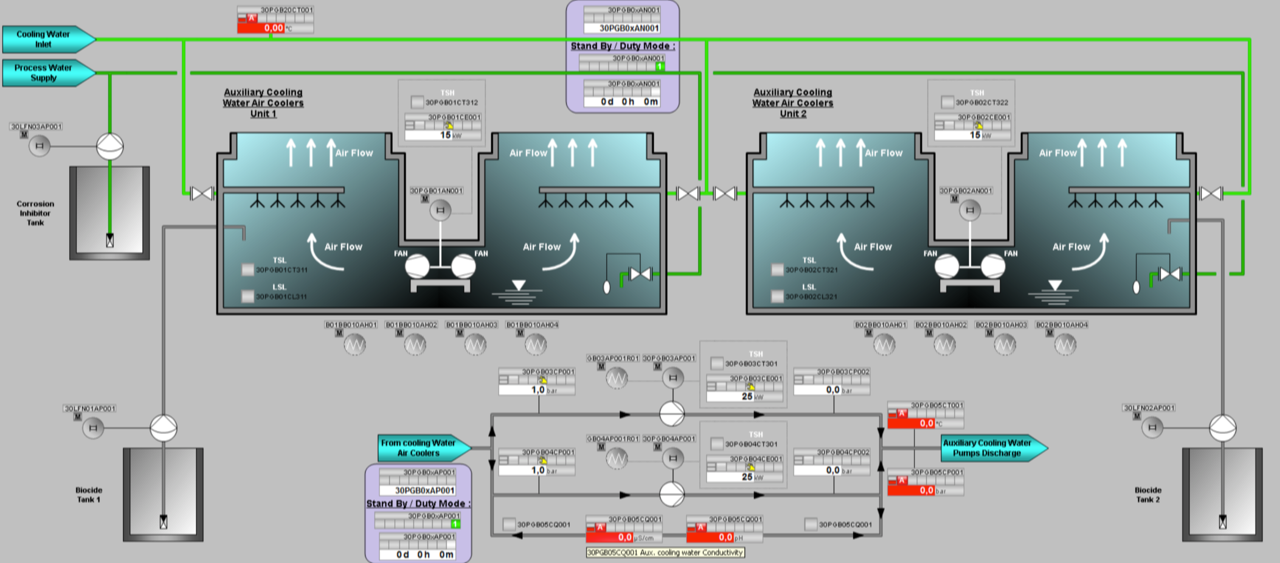Select the Unit 1 cooling water inlet valve
This screenshot has width=1280, height=563.
click(x=202, y=193)
